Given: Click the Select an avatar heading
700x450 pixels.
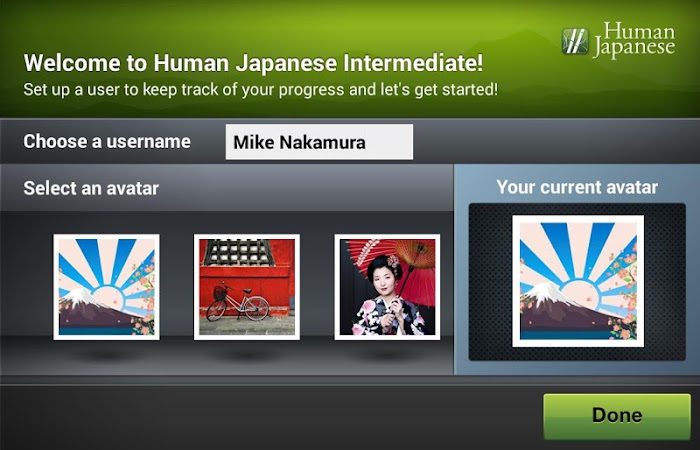Looking at the screenshot, I should 91,188.
